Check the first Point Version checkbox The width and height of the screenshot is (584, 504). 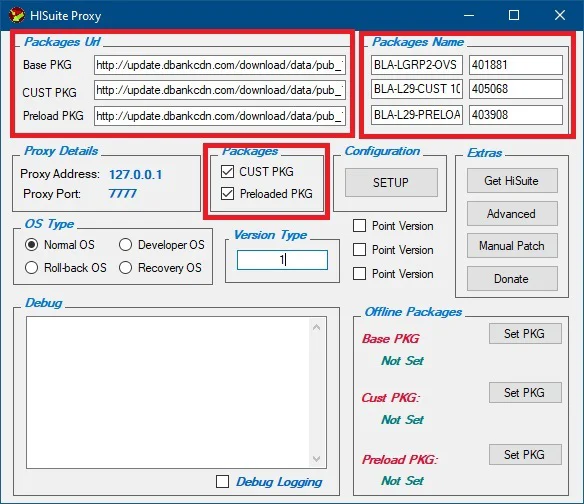pos(359,225)
